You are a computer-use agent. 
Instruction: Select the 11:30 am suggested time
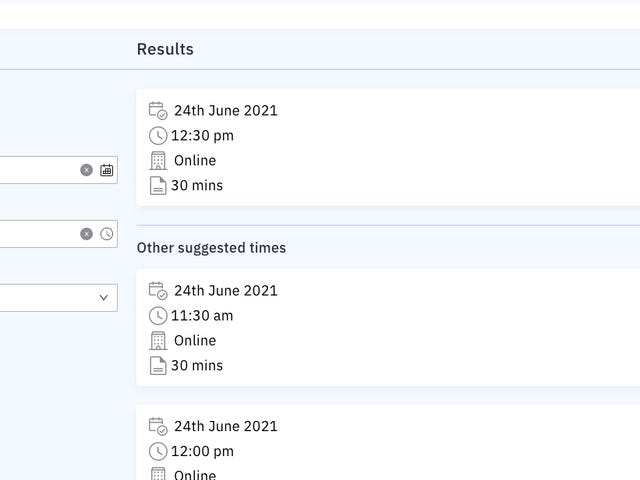pyautogui.click(x=203, y=316)
